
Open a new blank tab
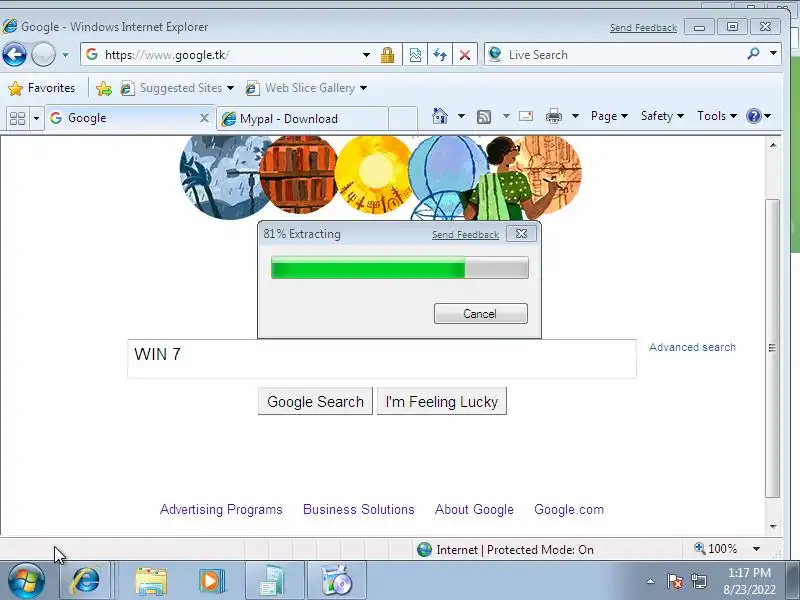(403, 119)
